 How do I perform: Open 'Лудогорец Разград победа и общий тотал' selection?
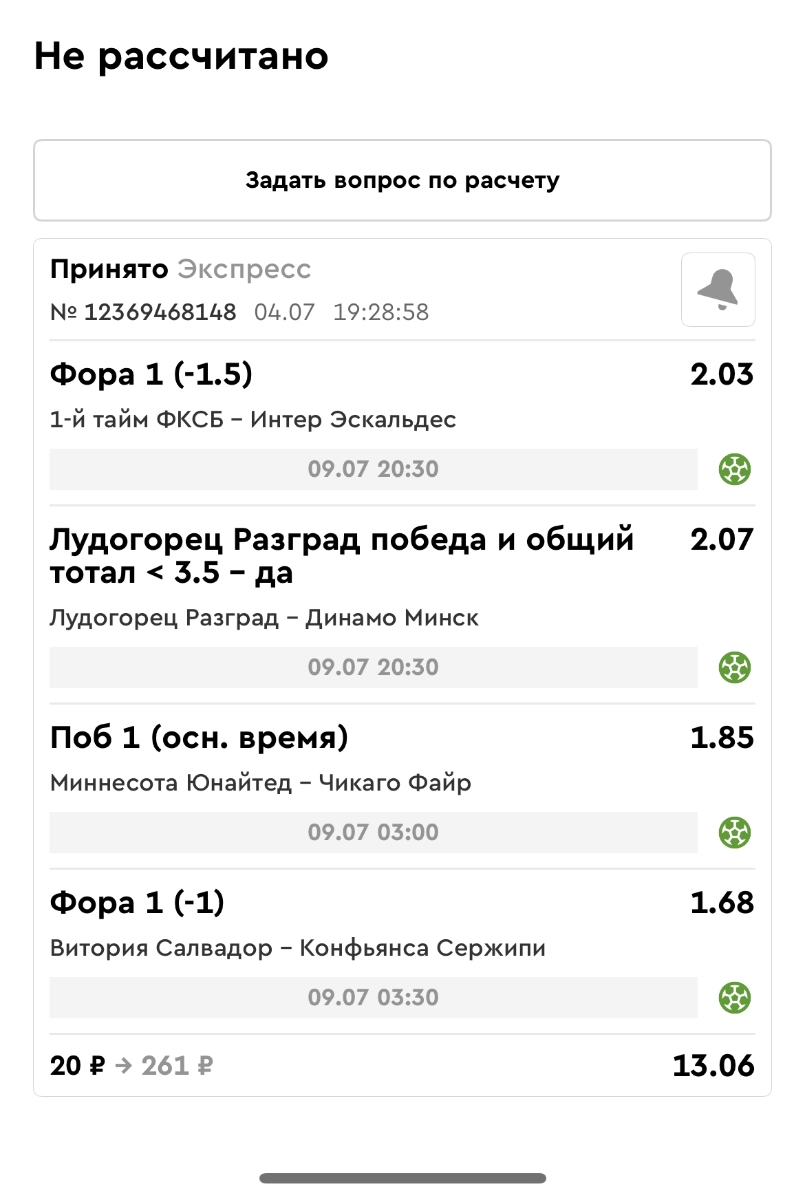click(x=341, y=556)
